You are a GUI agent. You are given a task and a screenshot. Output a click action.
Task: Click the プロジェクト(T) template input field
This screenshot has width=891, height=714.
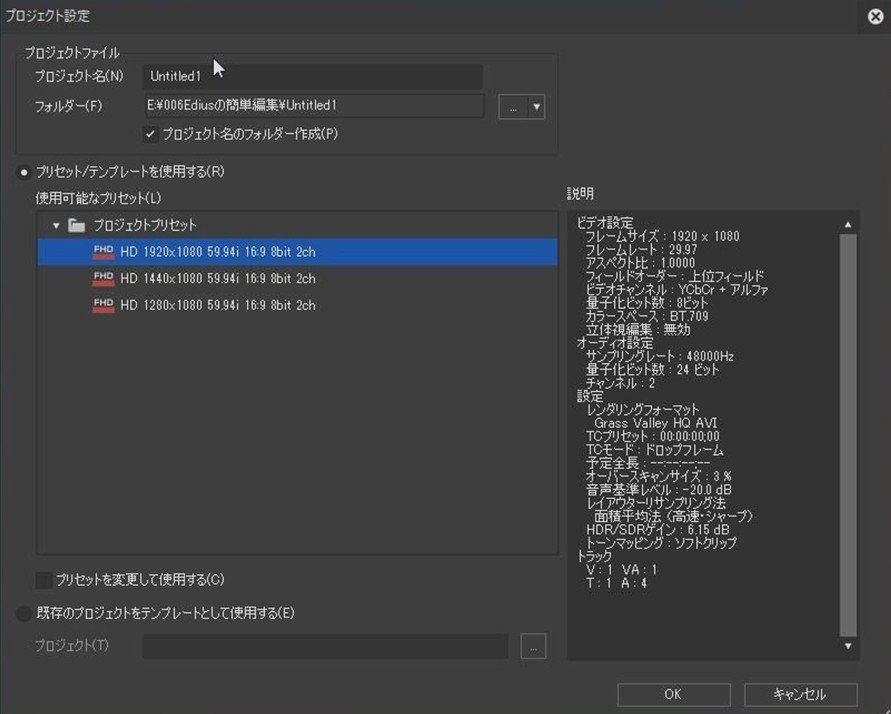325,646
